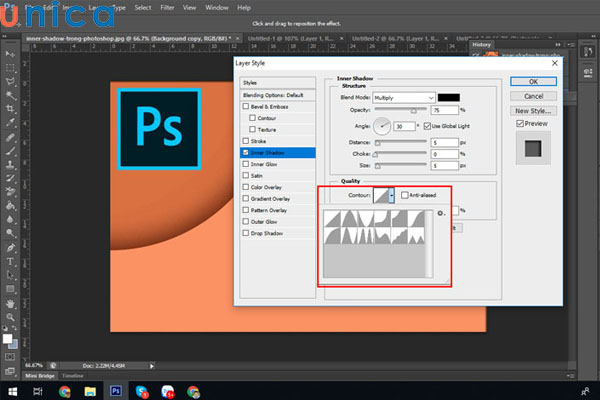Click the contour presets gear icon
600x400 pixels.
point(440,213)
